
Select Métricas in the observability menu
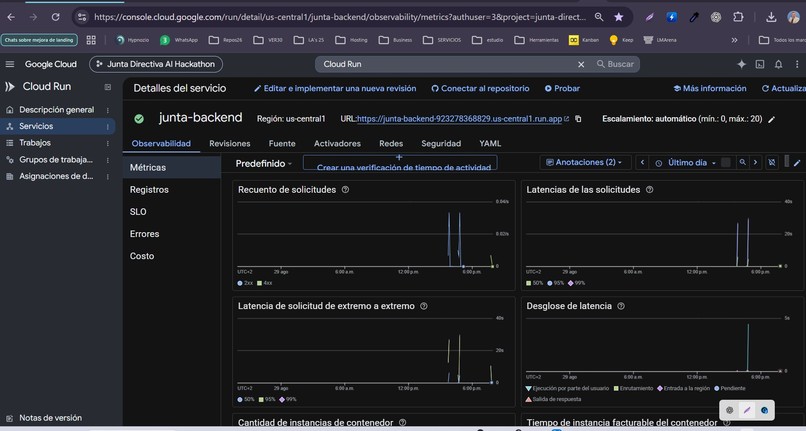click(172, 168)
